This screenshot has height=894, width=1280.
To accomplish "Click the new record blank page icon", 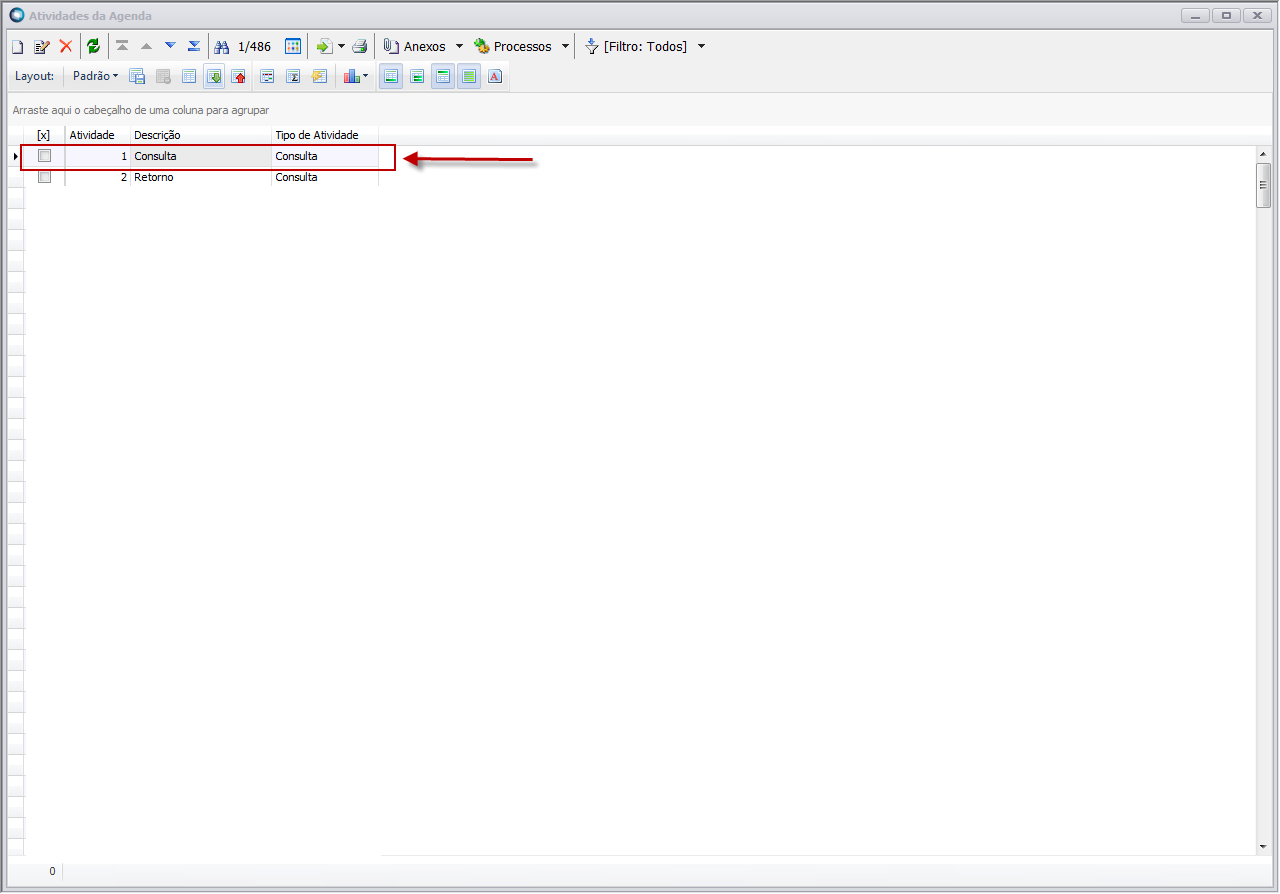I will pos(17,46).
